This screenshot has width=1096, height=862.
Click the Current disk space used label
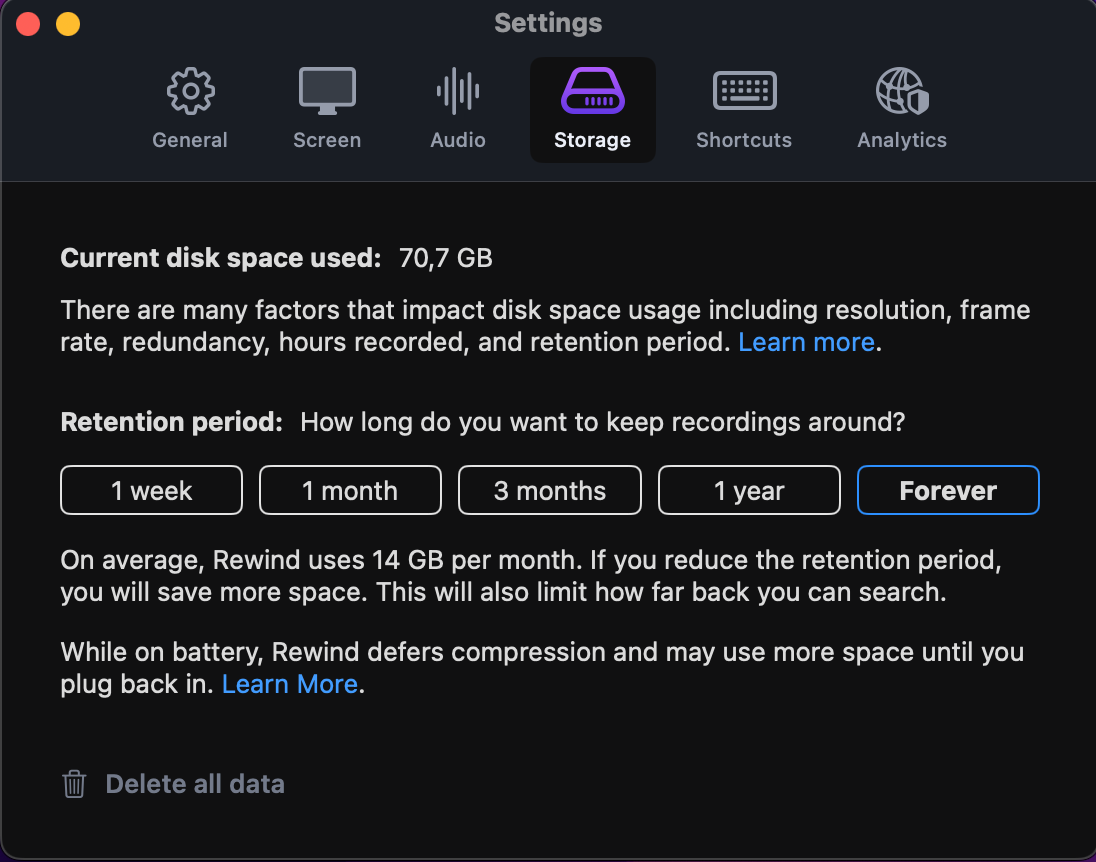(221, 258)
